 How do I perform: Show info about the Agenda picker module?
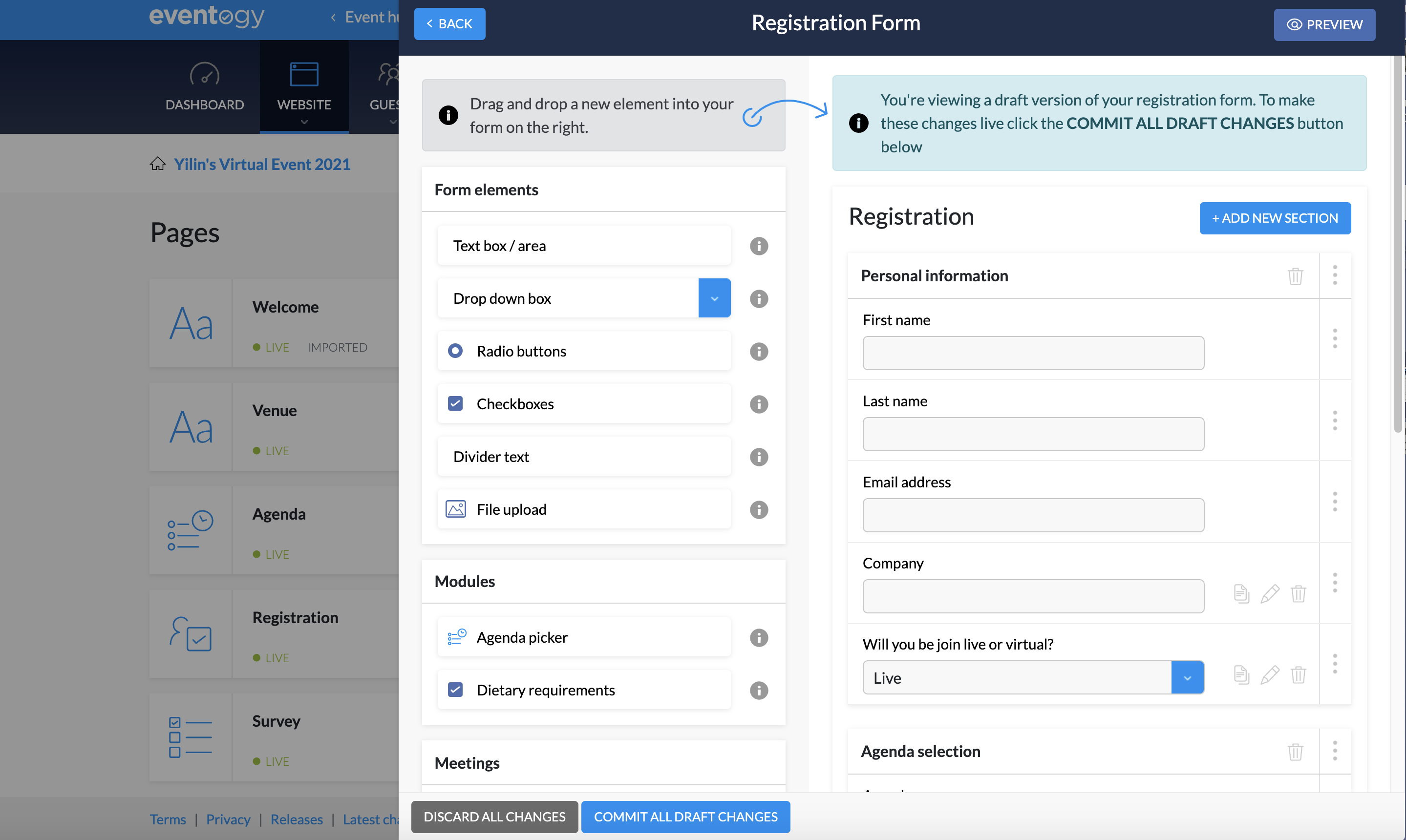click(x=759, y=637)
